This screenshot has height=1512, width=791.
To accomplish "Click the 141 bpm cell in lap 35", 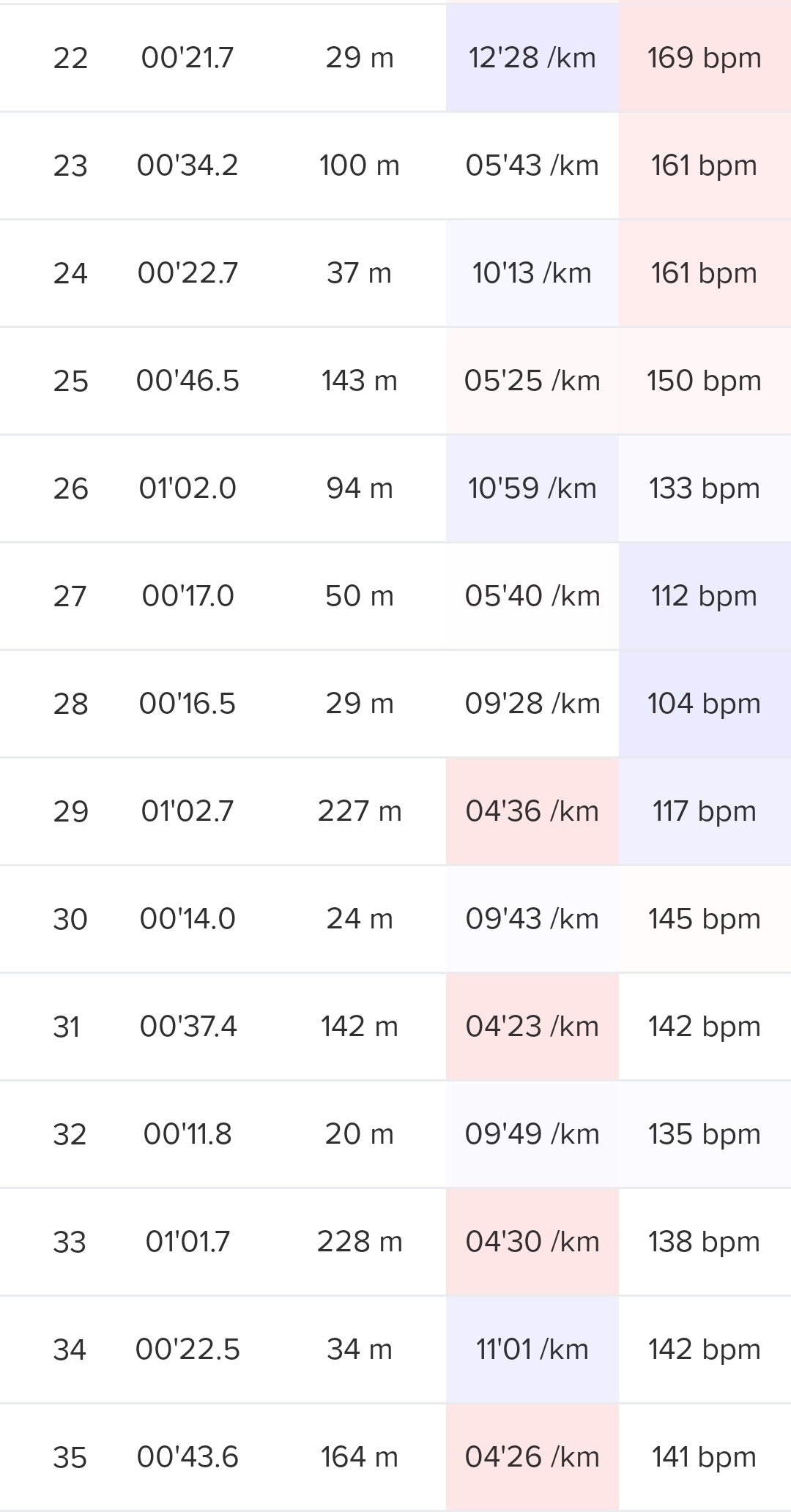I will (704, 1457).
